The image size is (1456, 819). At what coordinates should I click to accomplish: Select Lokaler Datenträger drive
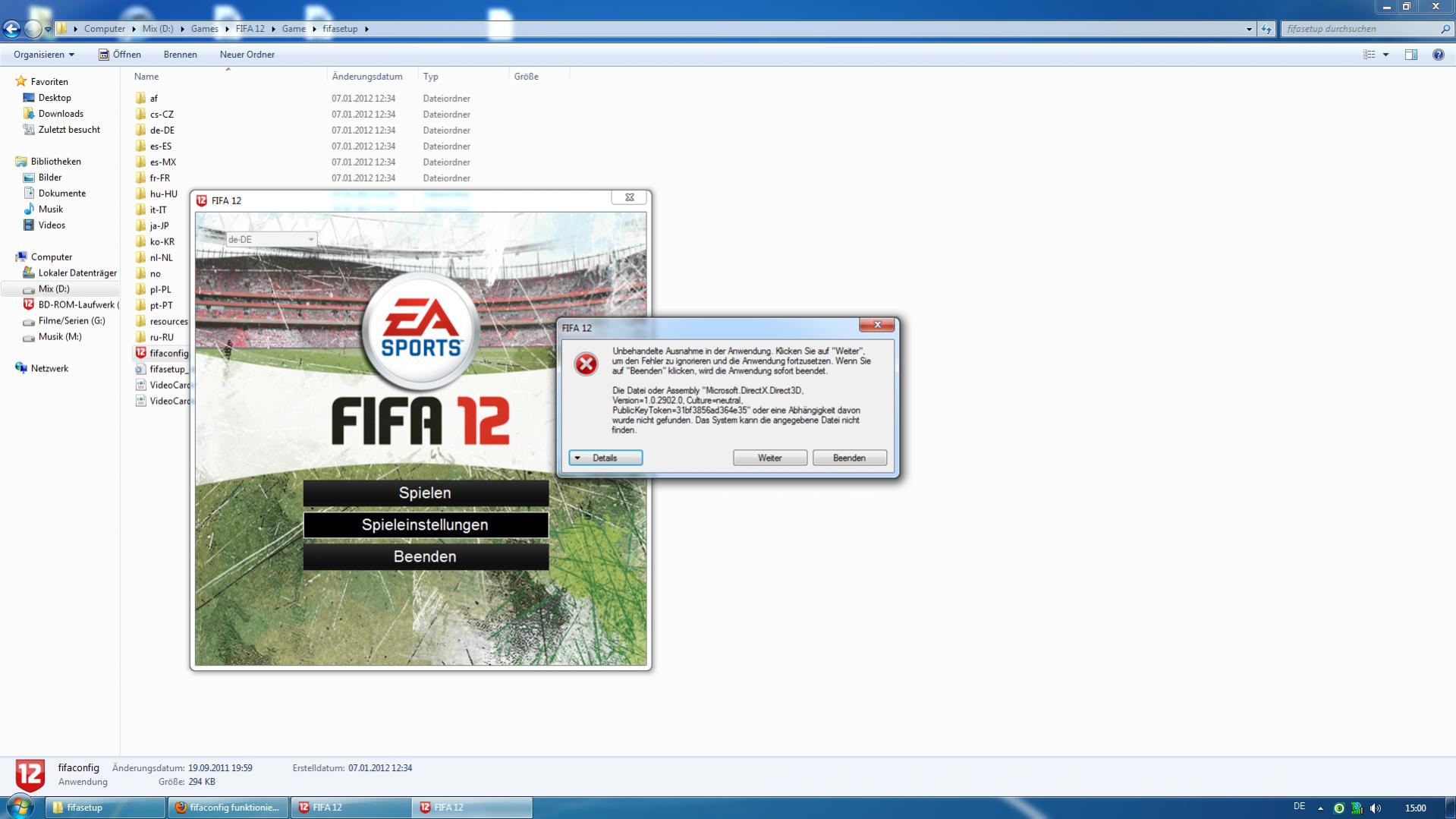[x=77, y=272]
